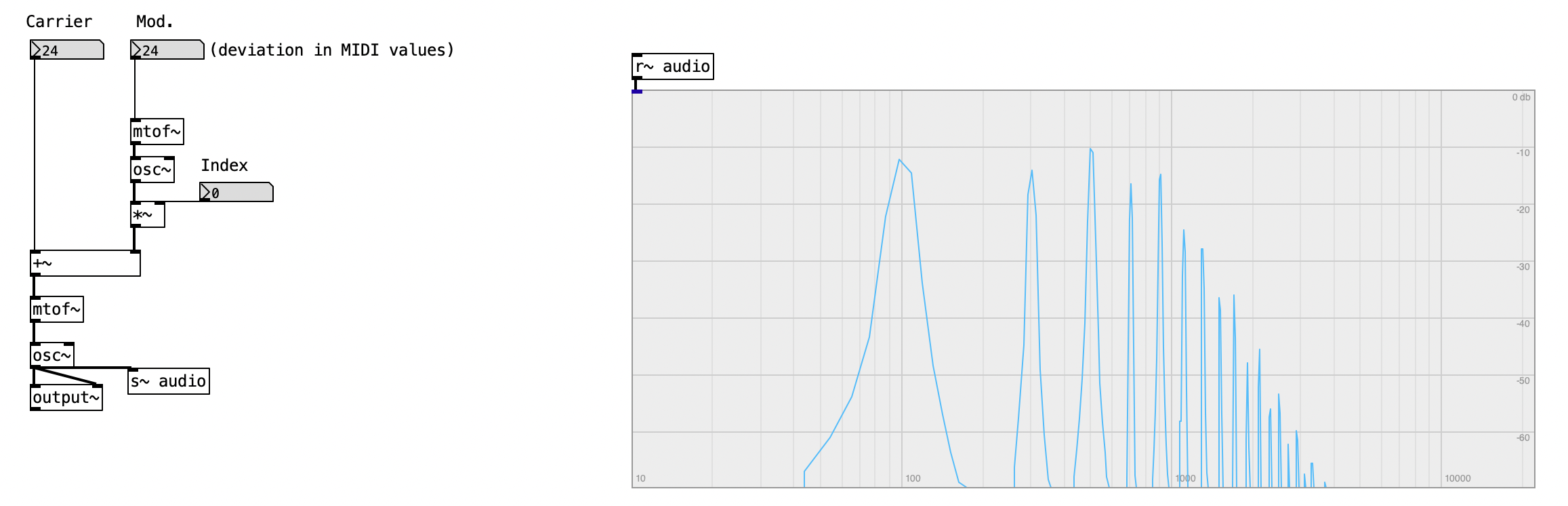Click the lower mtof~ object below +~
Image resolution: width=1568 pixels, height=506 pixels.
coord(57,309)
